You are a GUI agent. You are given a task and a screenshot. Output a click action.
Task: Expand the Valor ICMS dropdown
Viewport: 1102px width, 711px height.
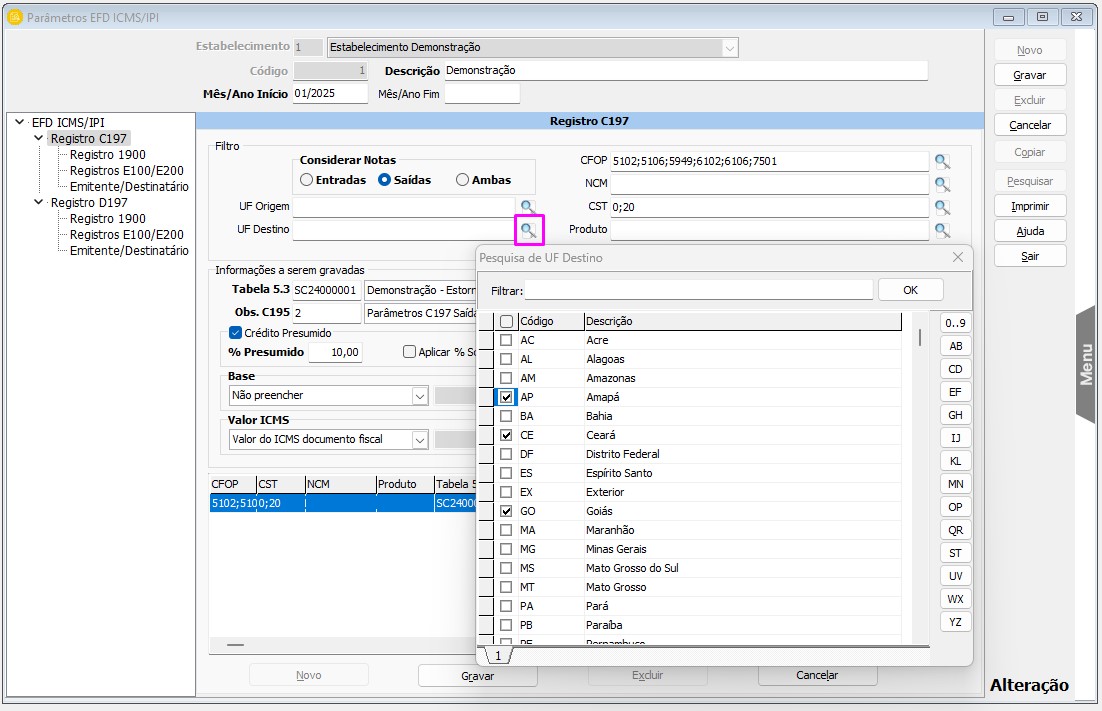[x=420, y=439]
